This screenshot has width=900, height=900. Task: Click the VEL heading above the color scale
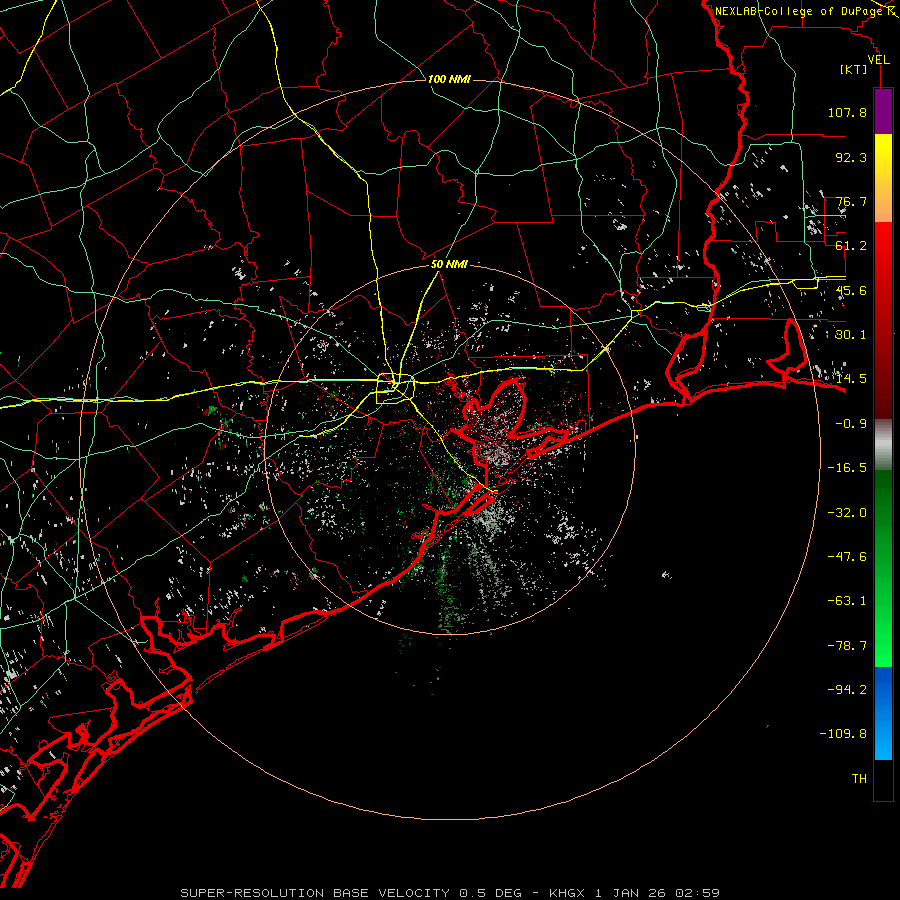[x=878, y=60]
